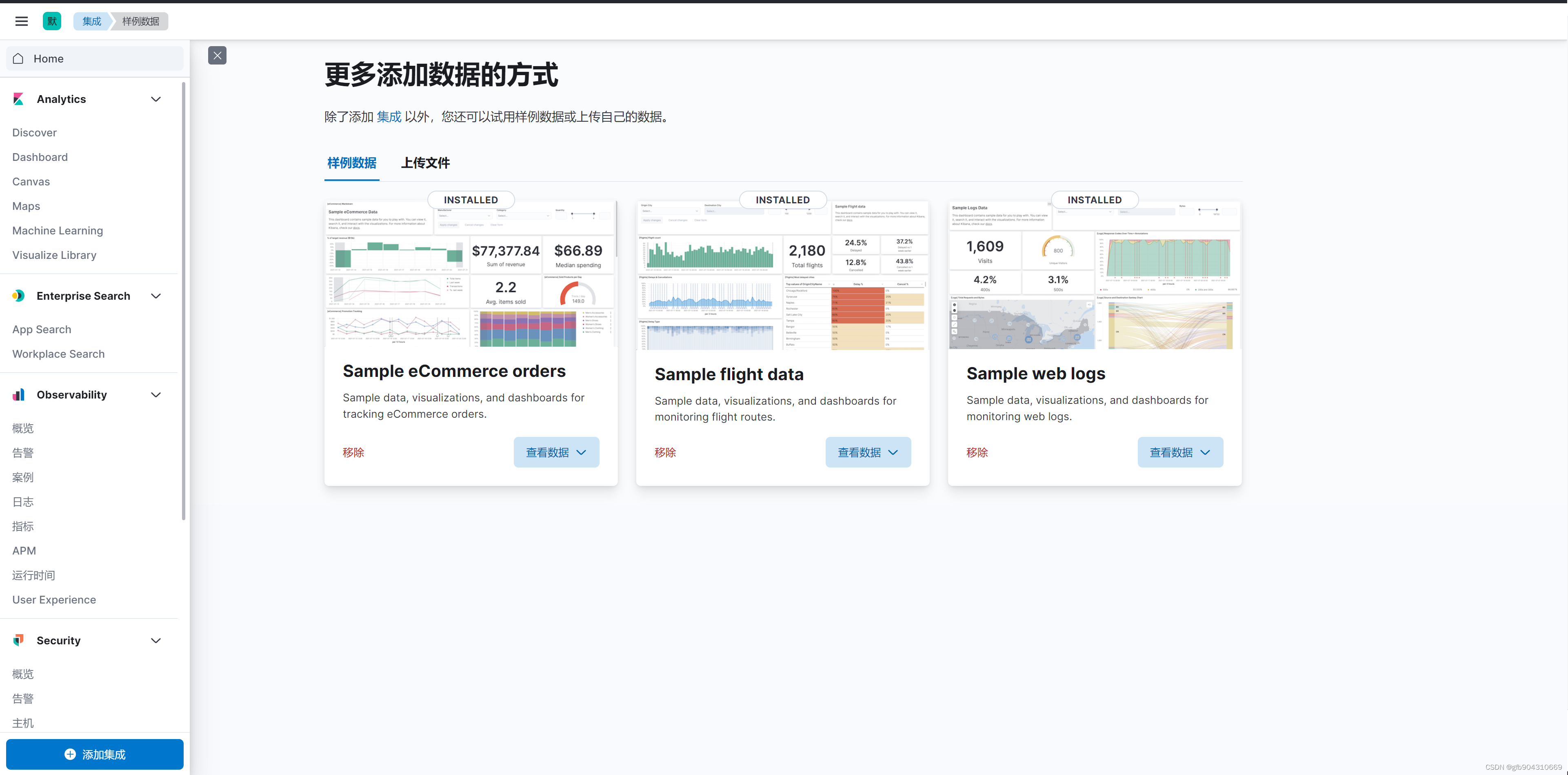Switch to the 上传文件 tab
The width and height of the screenshot is (1568, 775).
pyautogui.click(x=425, y=163)
